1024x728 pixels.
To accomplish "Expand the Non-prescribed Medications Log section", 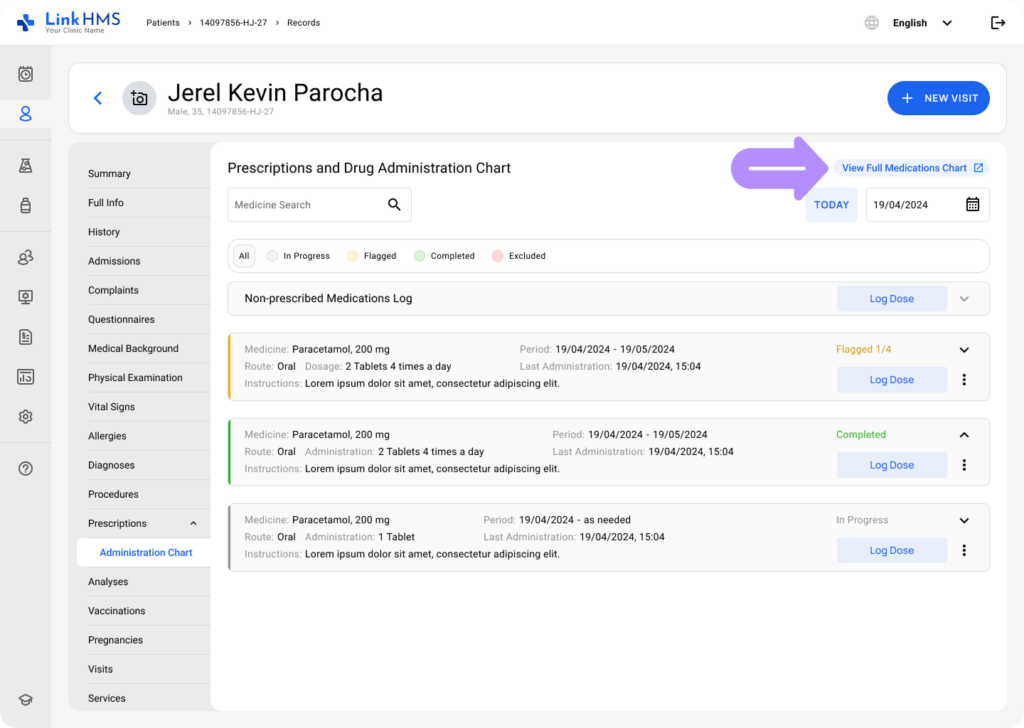I will pyautogui.click(x=964, y=299).
